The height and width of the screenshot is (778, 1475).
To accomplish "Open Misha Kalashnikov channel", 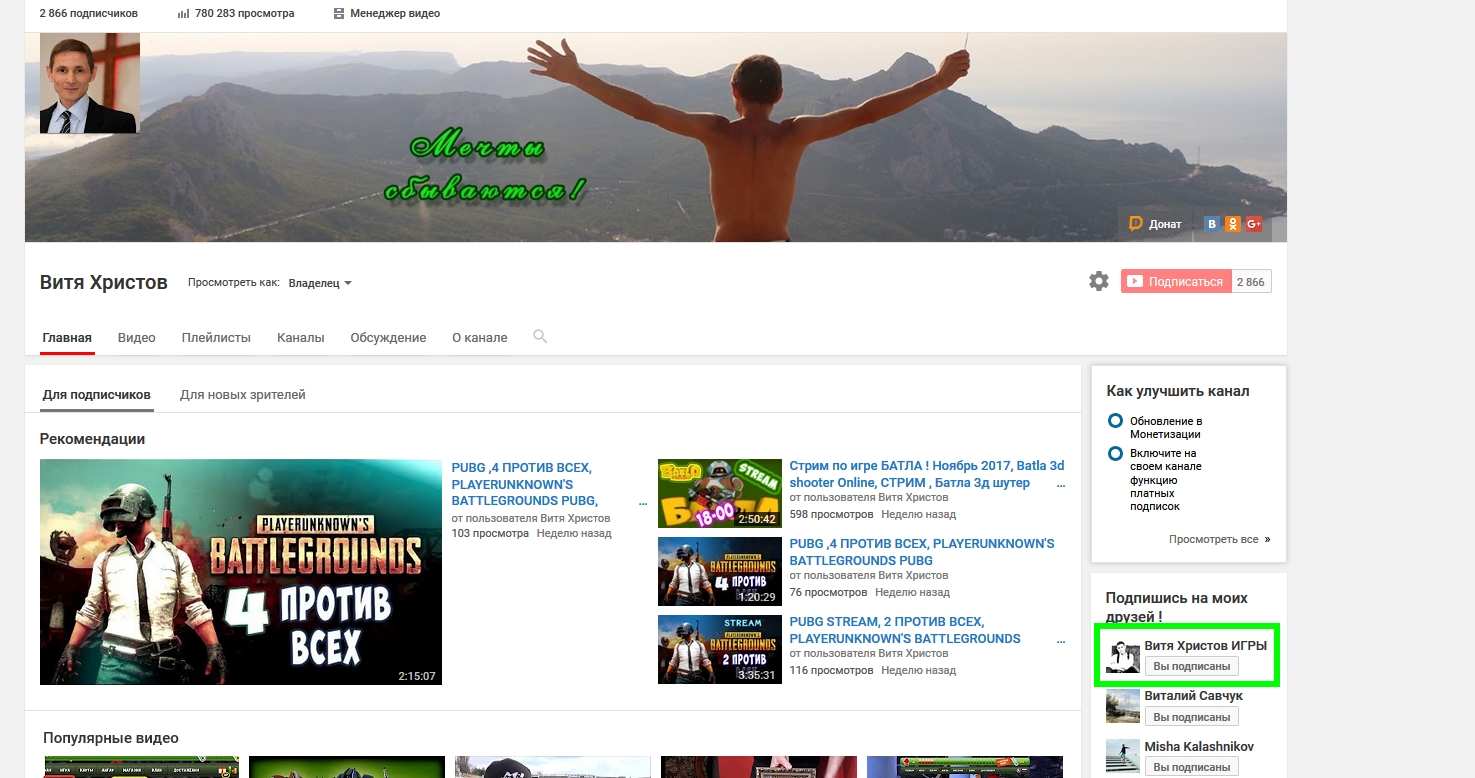I will 1199,747.
